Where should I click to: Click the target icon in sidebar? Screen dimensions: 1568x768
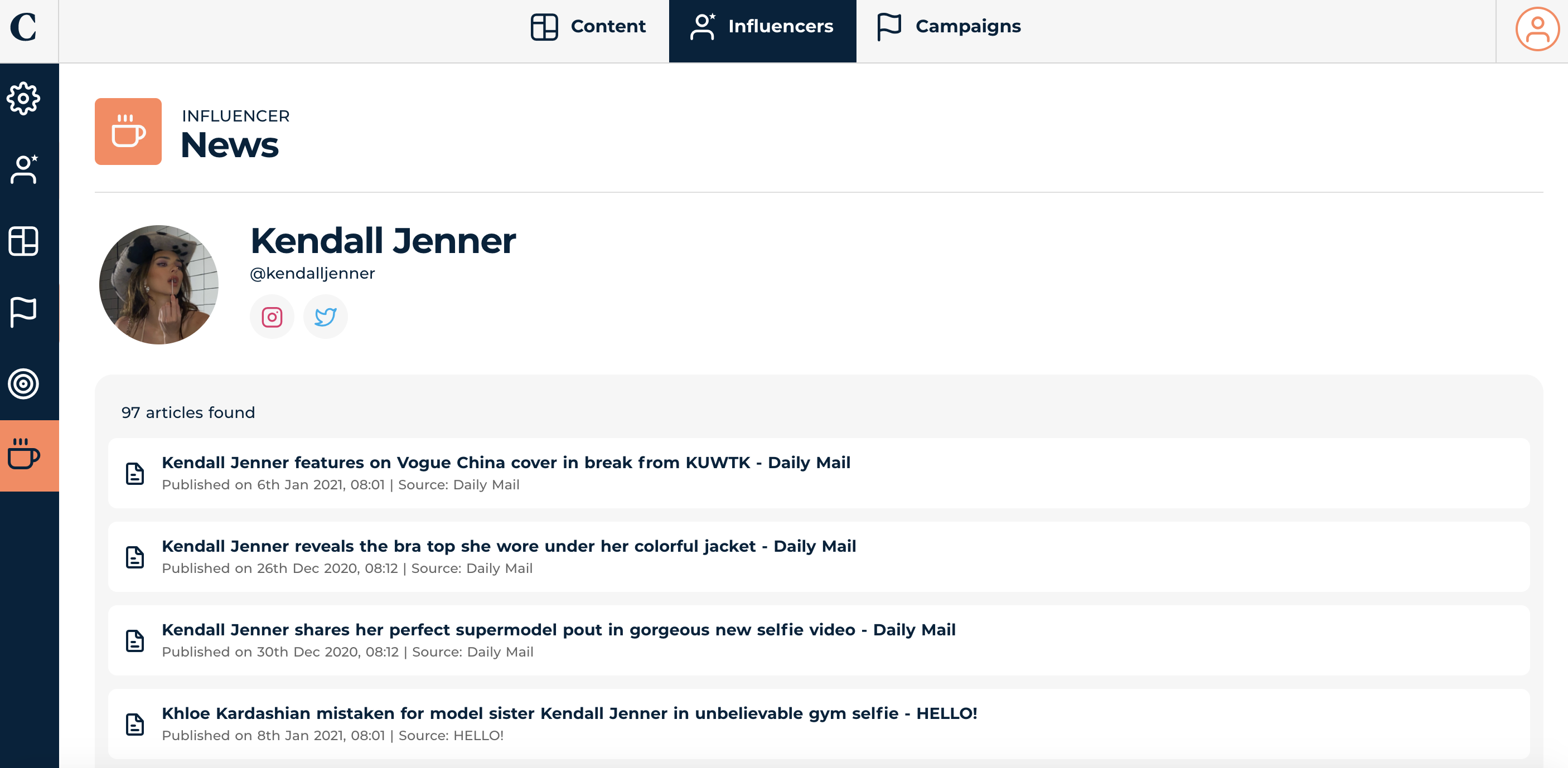[24, 384]
